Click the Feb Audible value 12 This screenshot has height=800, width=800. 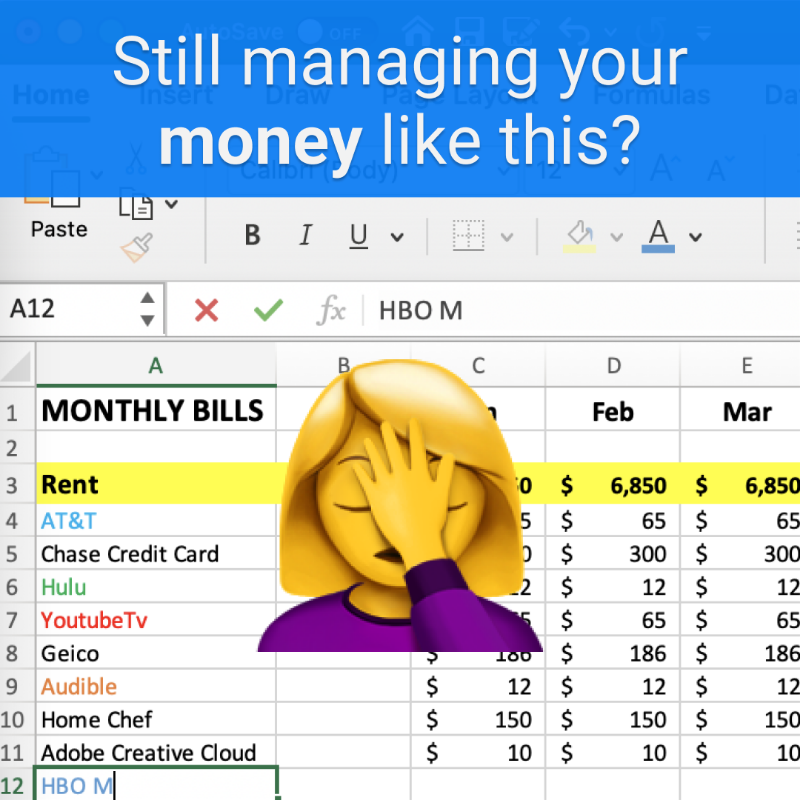coord(613,686)
